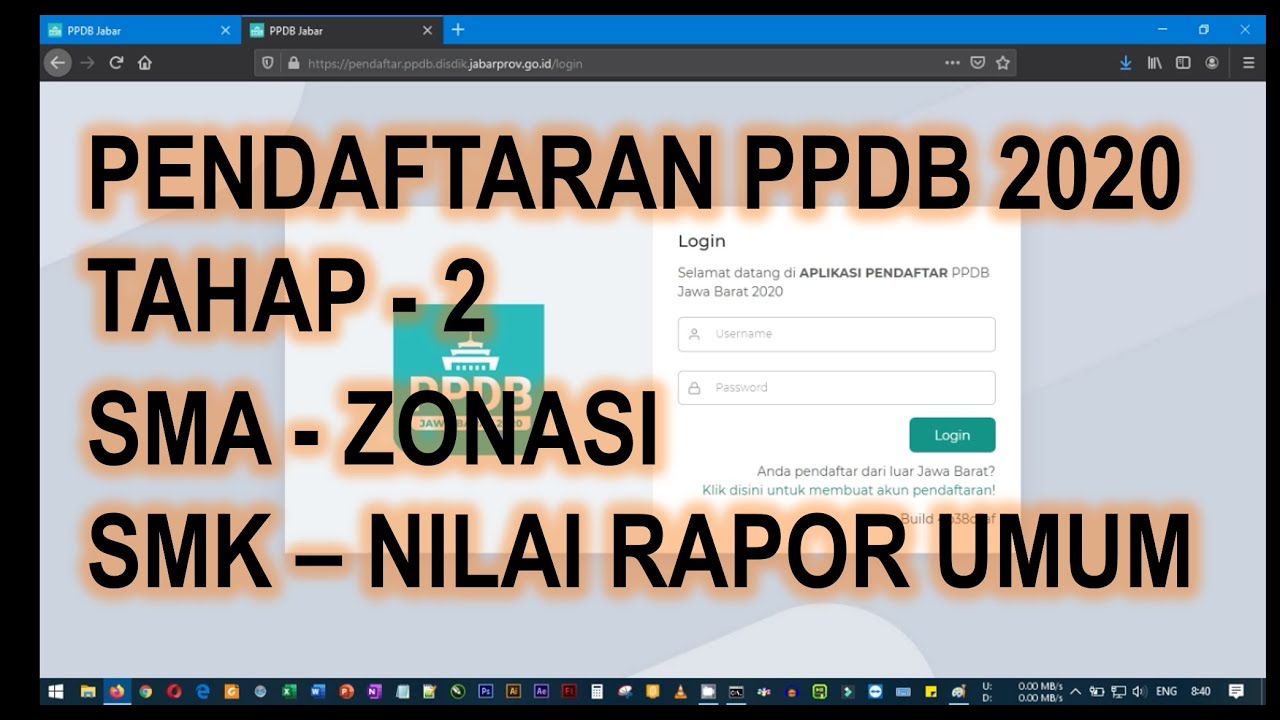Open Internet Explorer from the taskbar
The width and height of the screenshot is (1280, 720).
(203, 691)
